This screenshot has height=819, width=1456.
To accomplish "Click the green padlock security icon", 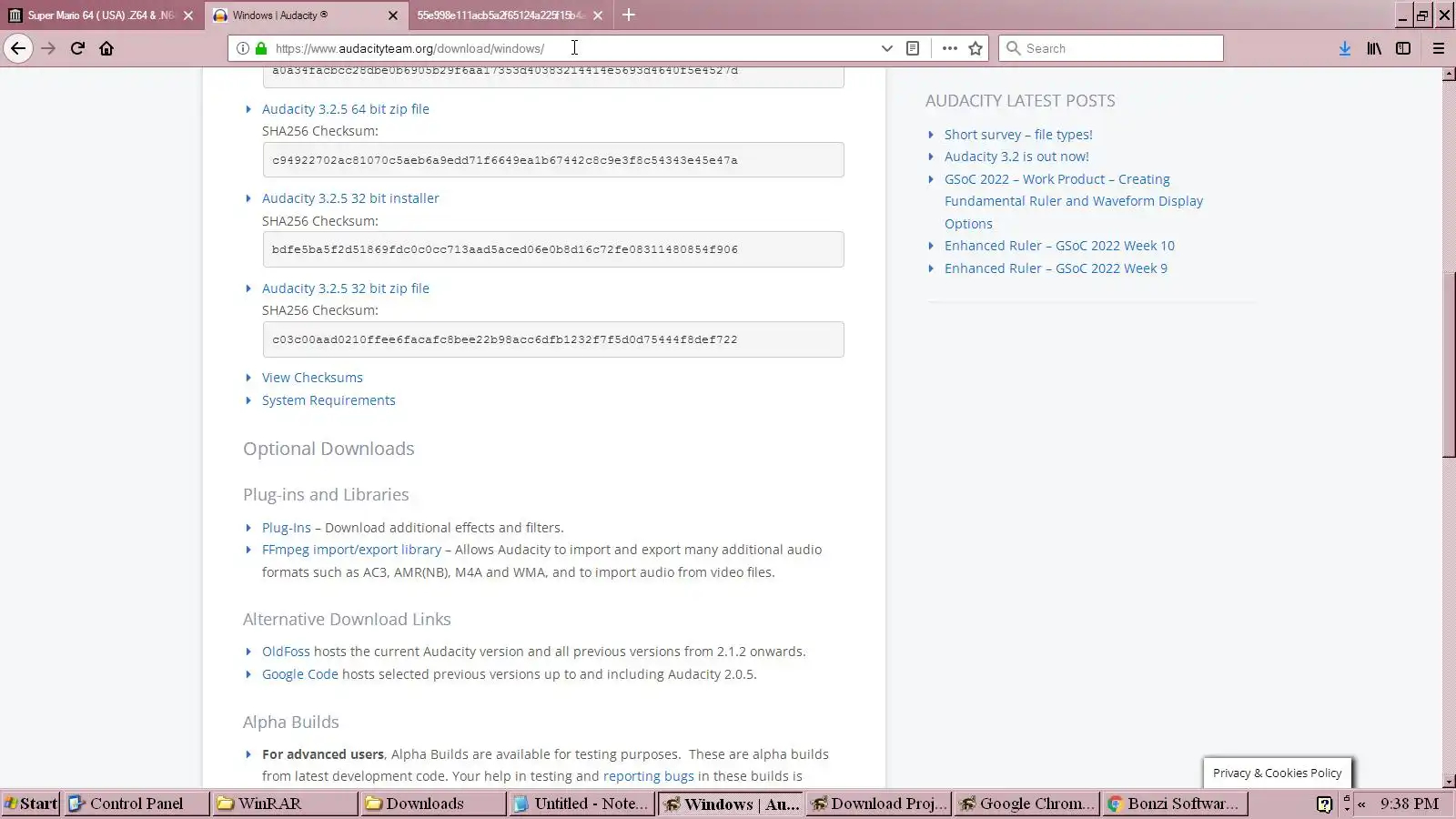I will 261,48.
